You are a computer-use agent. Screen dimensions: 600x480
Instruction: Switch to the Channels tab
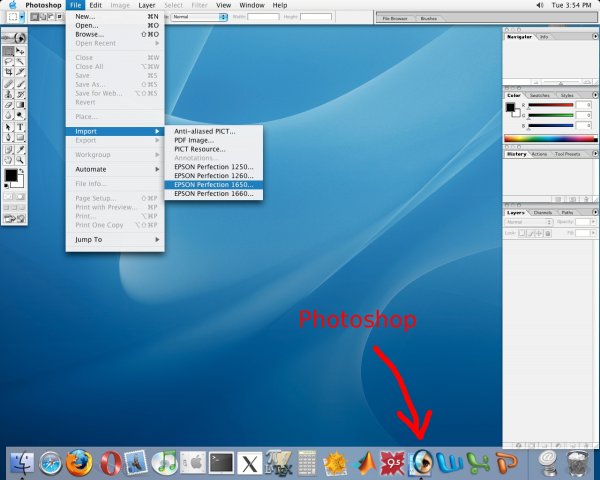543,213
